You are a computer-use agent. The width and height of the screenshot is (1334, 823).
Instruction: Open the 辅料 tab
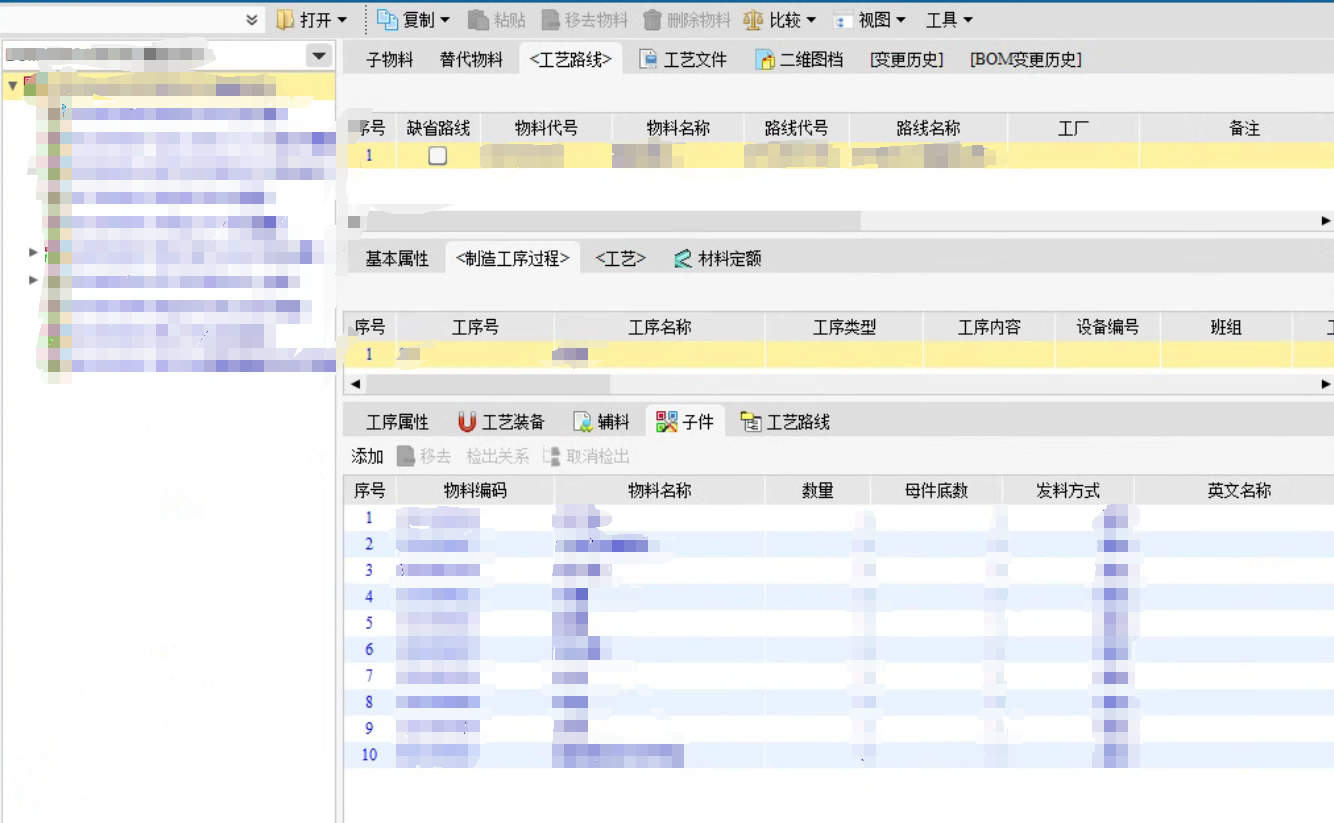[x=602, y=422]
